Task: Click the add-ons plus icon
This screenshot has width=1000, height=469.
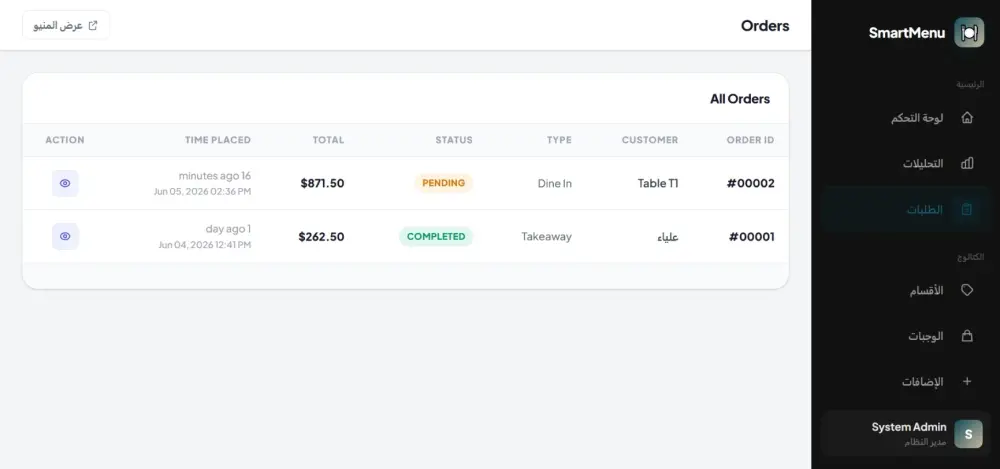Action: click(967, 382)
